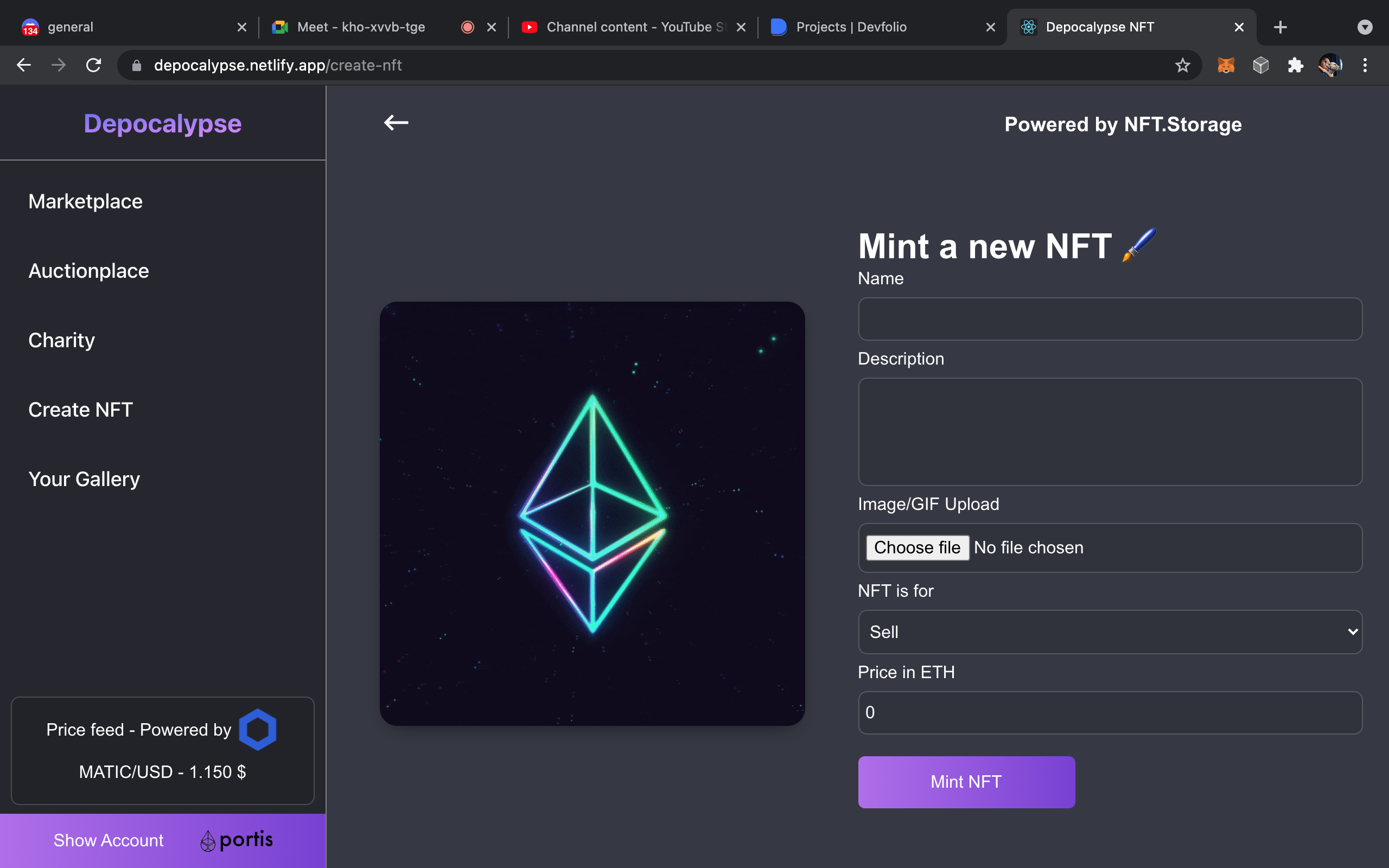Reload the current page
The image size is (1389, 868).
pos(93,65)
